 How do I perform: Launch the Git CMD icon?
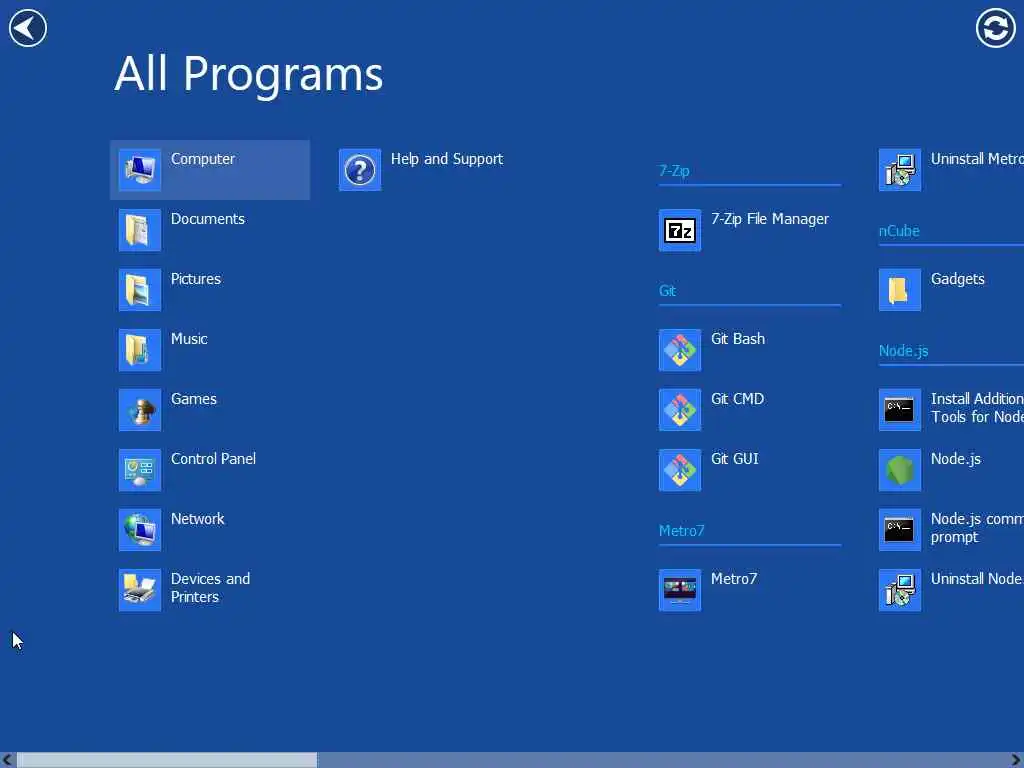tap(680, 410)
